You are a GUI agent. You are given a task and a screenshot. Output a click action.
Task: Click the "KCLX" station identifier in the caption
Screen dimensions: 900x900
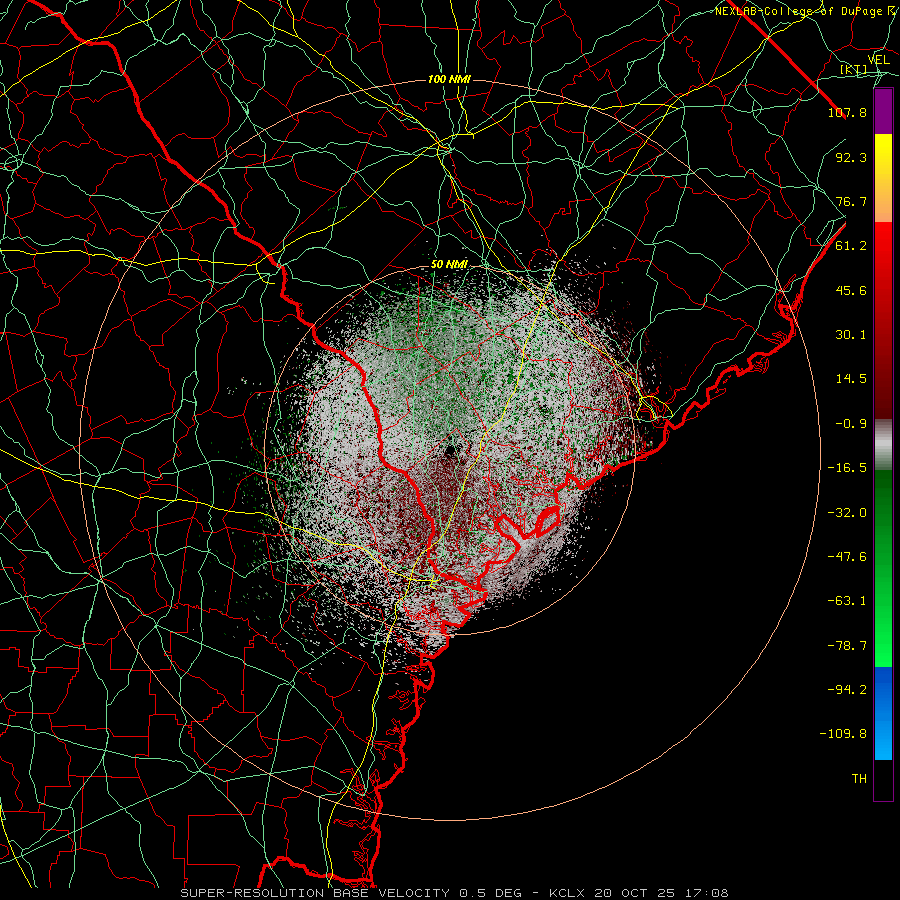tap(567, 893)
